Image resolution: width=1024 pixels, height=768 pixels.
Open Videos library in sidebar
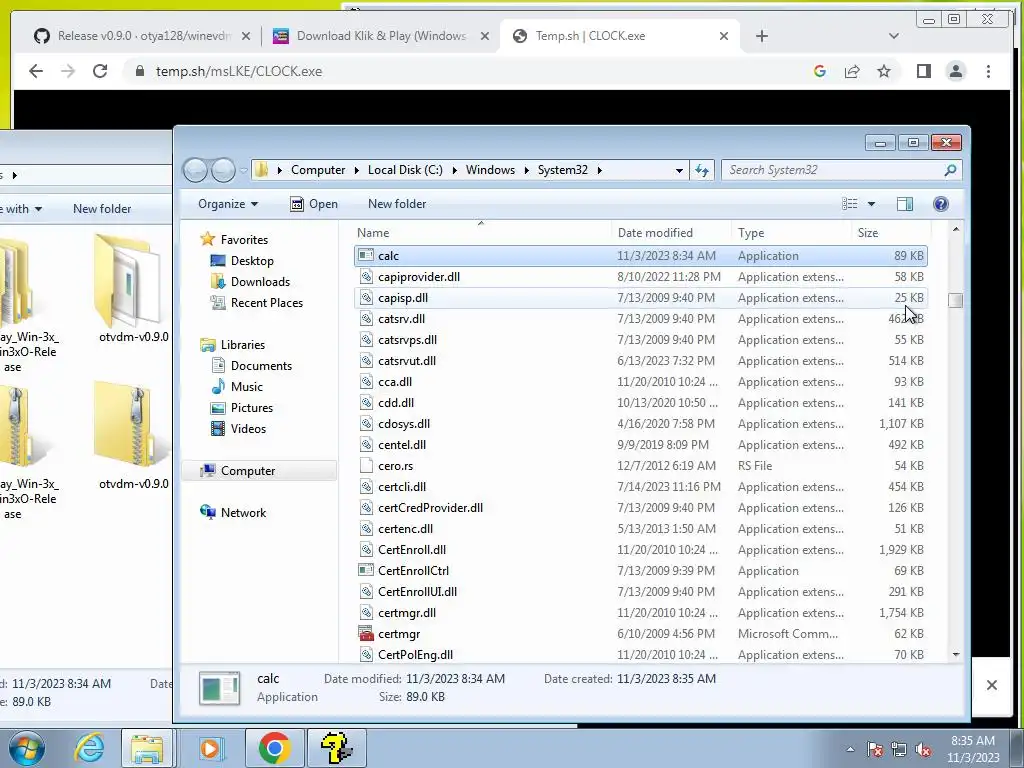(x=239, y=428)
